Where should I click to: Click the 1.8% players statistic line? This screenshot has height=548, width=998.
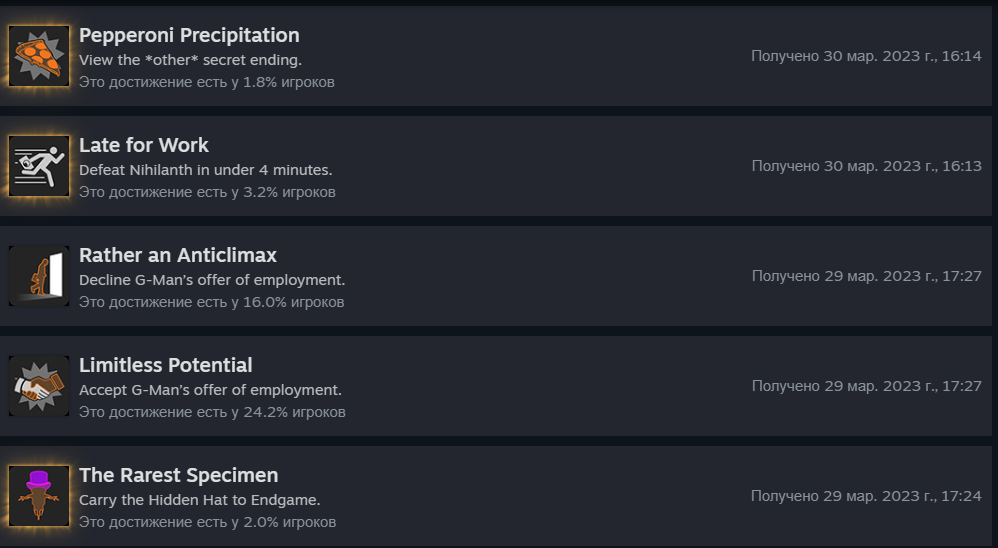pyautogui.click(x=207, y=82)
